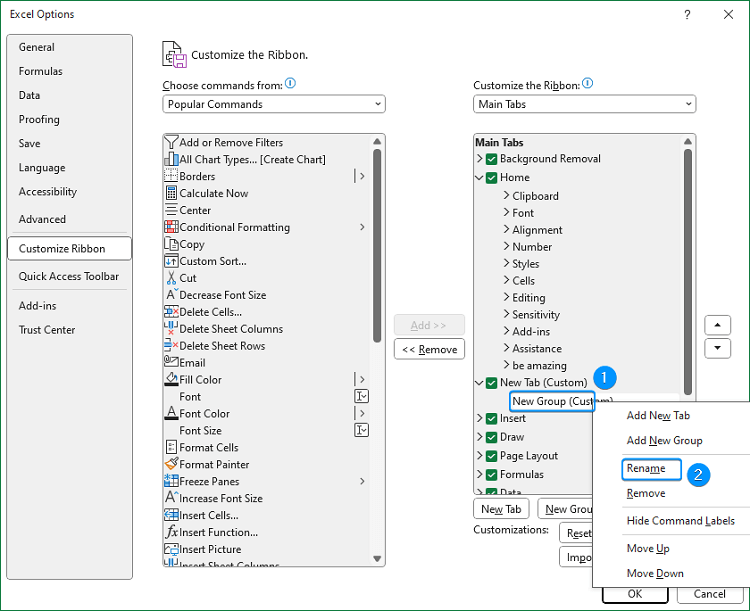Click the move down arrow button
The image size is (750, 611).
coord(717,348)
